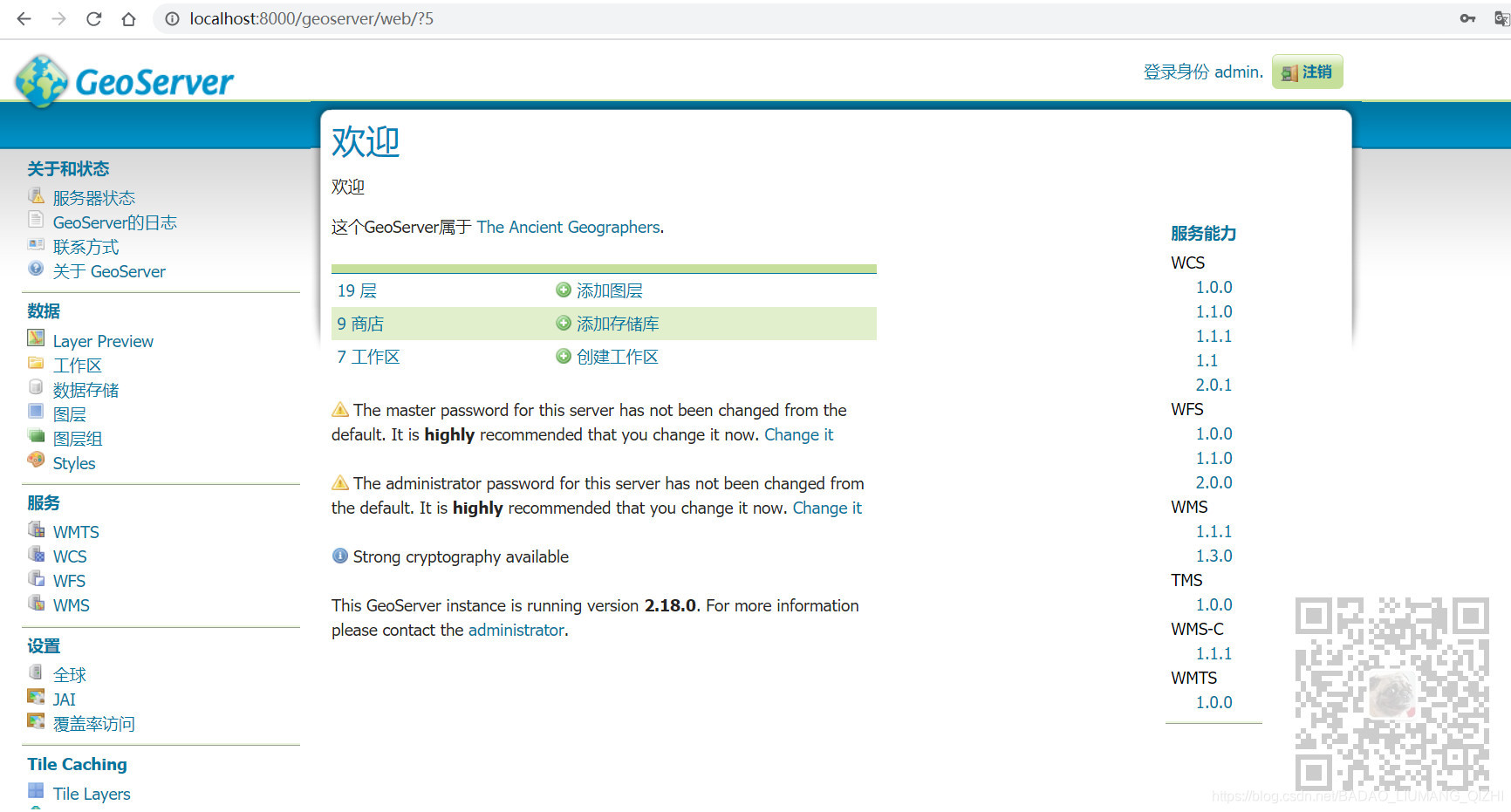Click Change it for administrator password
The height and width of the screenshot is (812, 1511).
tap(827, 508)
